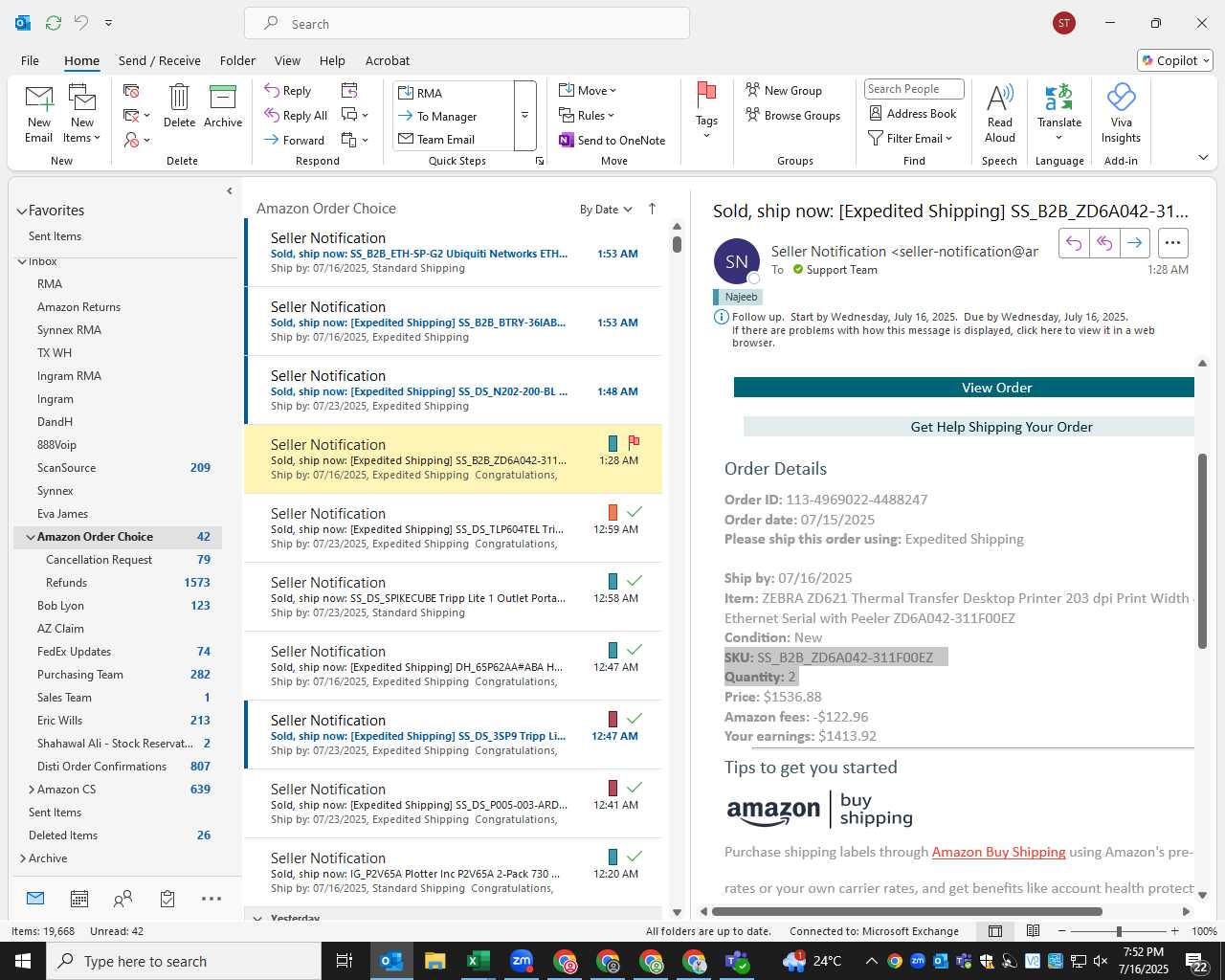Toggle the completed checkmark on 12:59 AM email

click(x=634, y=512)
